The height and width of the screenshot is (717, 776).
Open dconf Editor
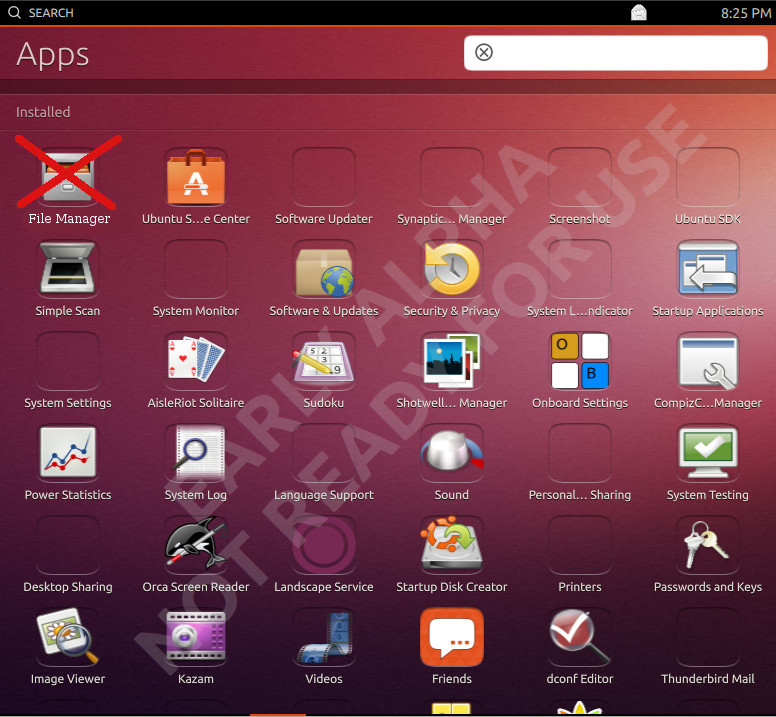click(x=580, y=637)
